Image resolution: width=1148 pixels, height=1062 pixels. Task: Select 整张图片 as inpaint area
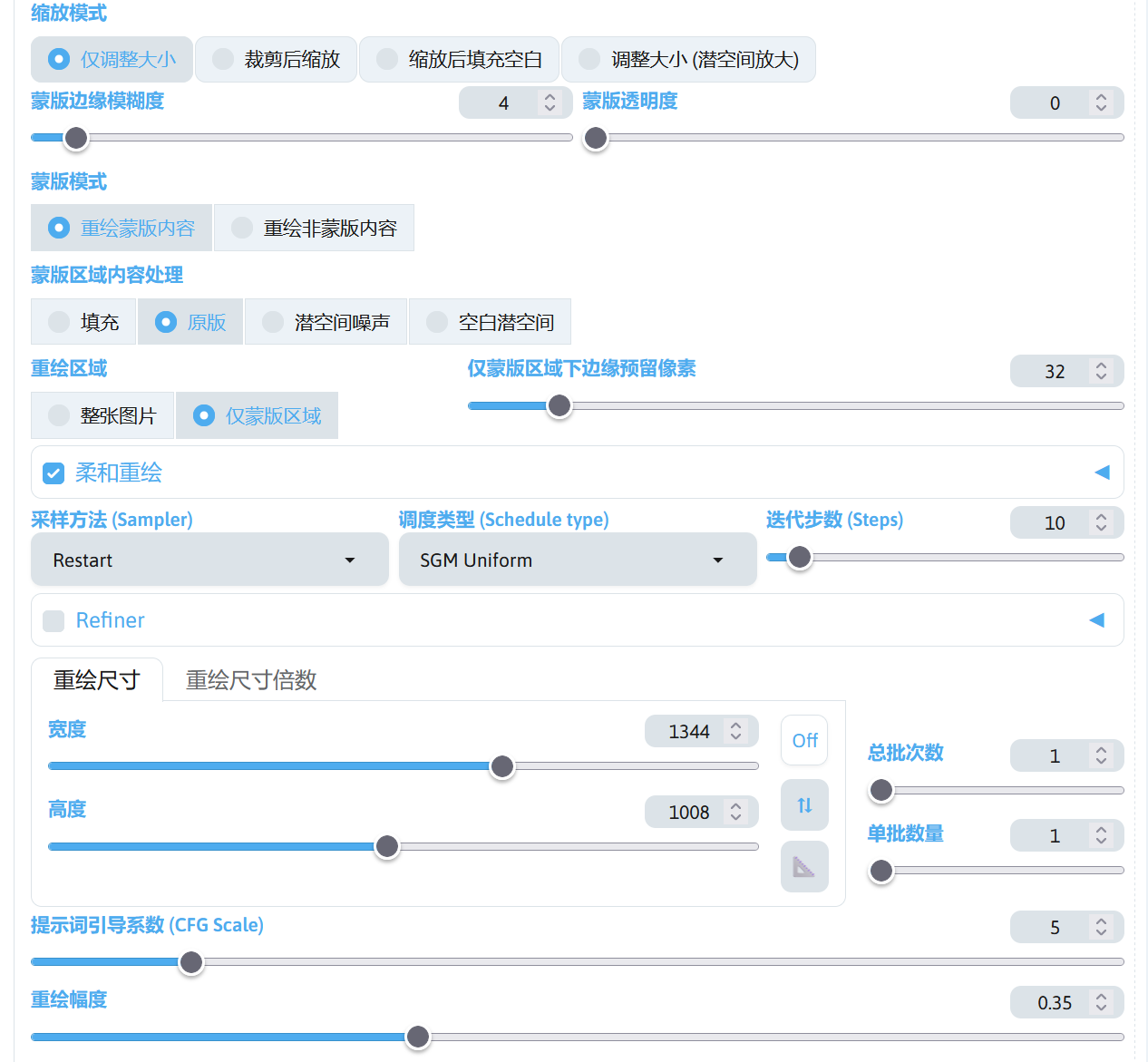point(102,416)
